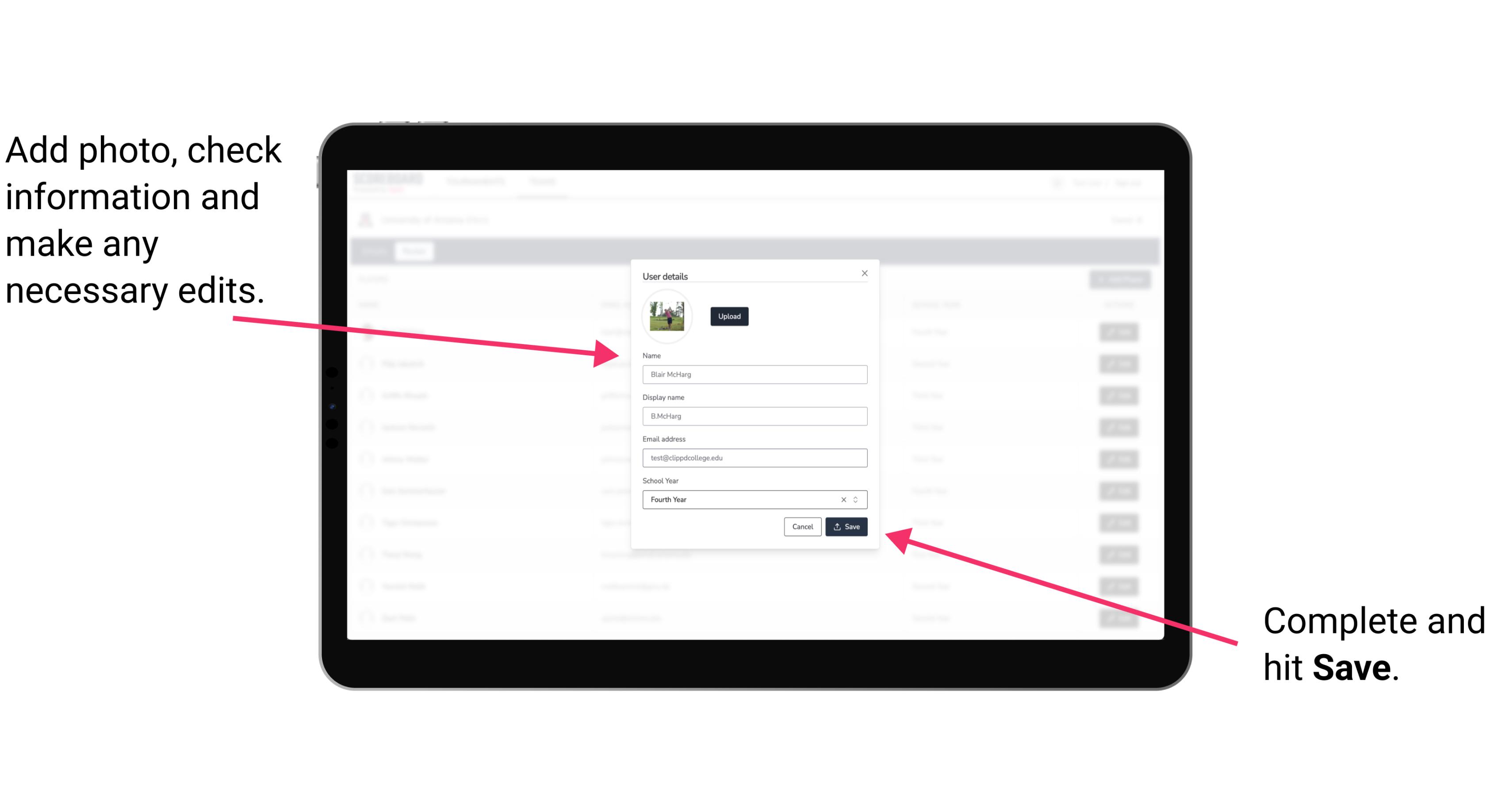
Task: Click the School Year stepper arrow down
Action: (858, 501)
